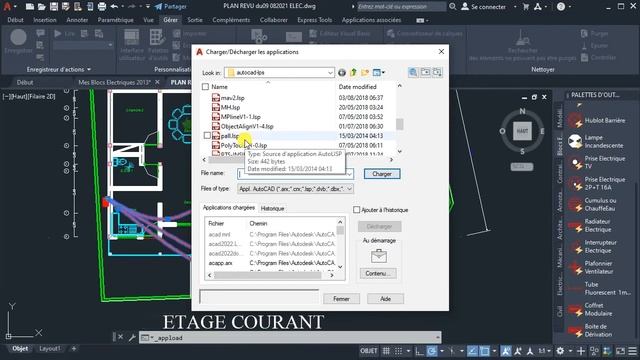Create a new folder icon in dialog

tap(365, 73)
